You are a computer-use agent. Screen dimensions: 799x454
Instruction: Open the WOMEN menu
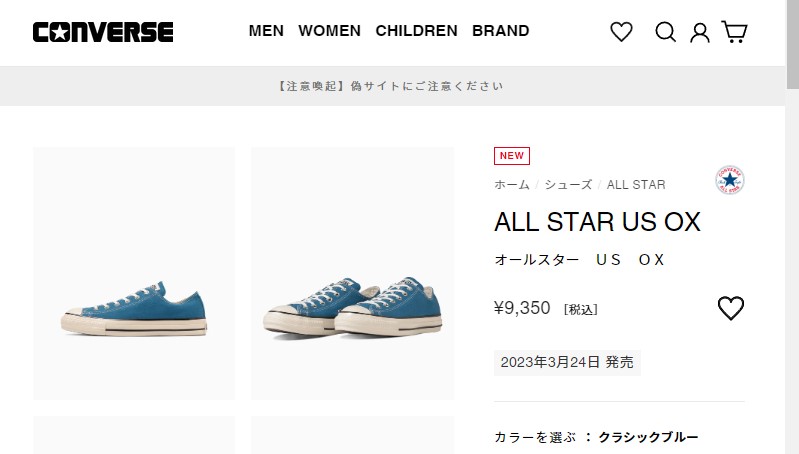tap(329, 31)
